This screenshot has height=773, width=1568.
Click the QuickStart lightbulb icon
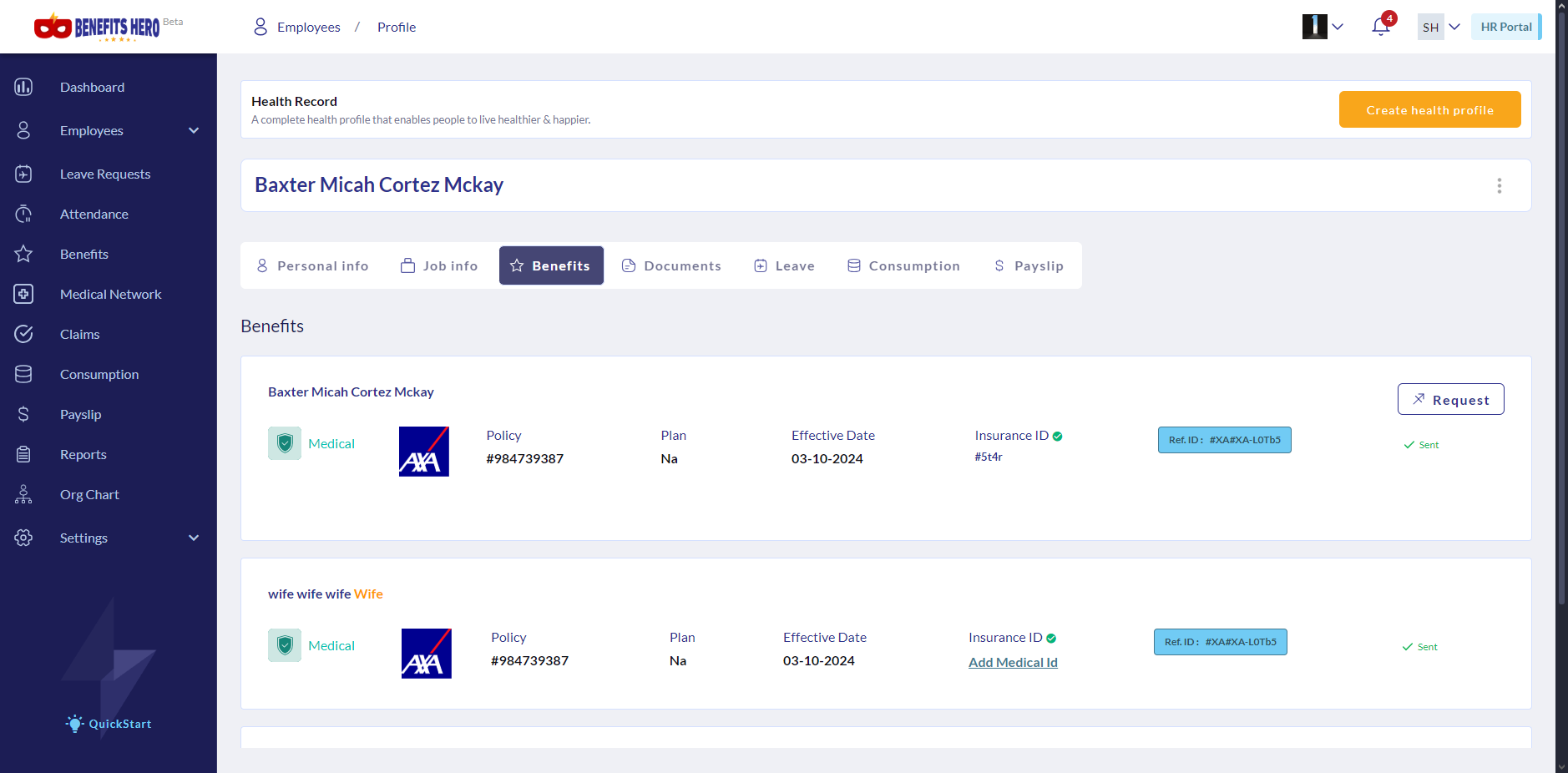[75, 724]
